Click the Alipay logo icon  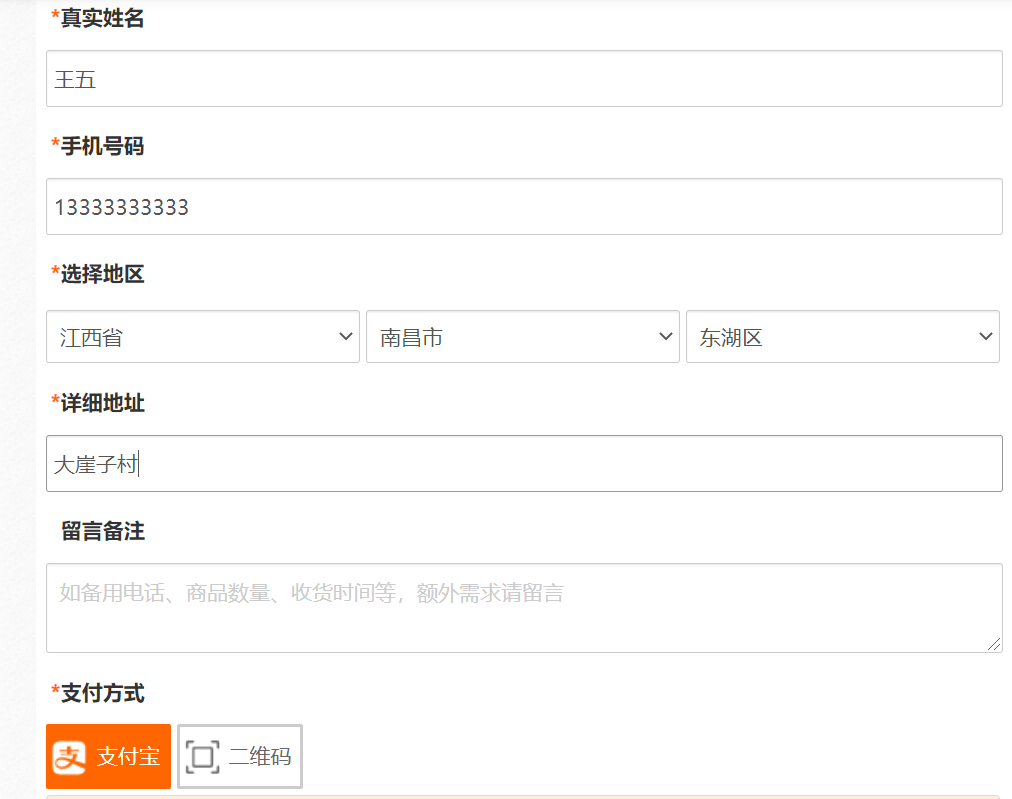pos(70,757)
